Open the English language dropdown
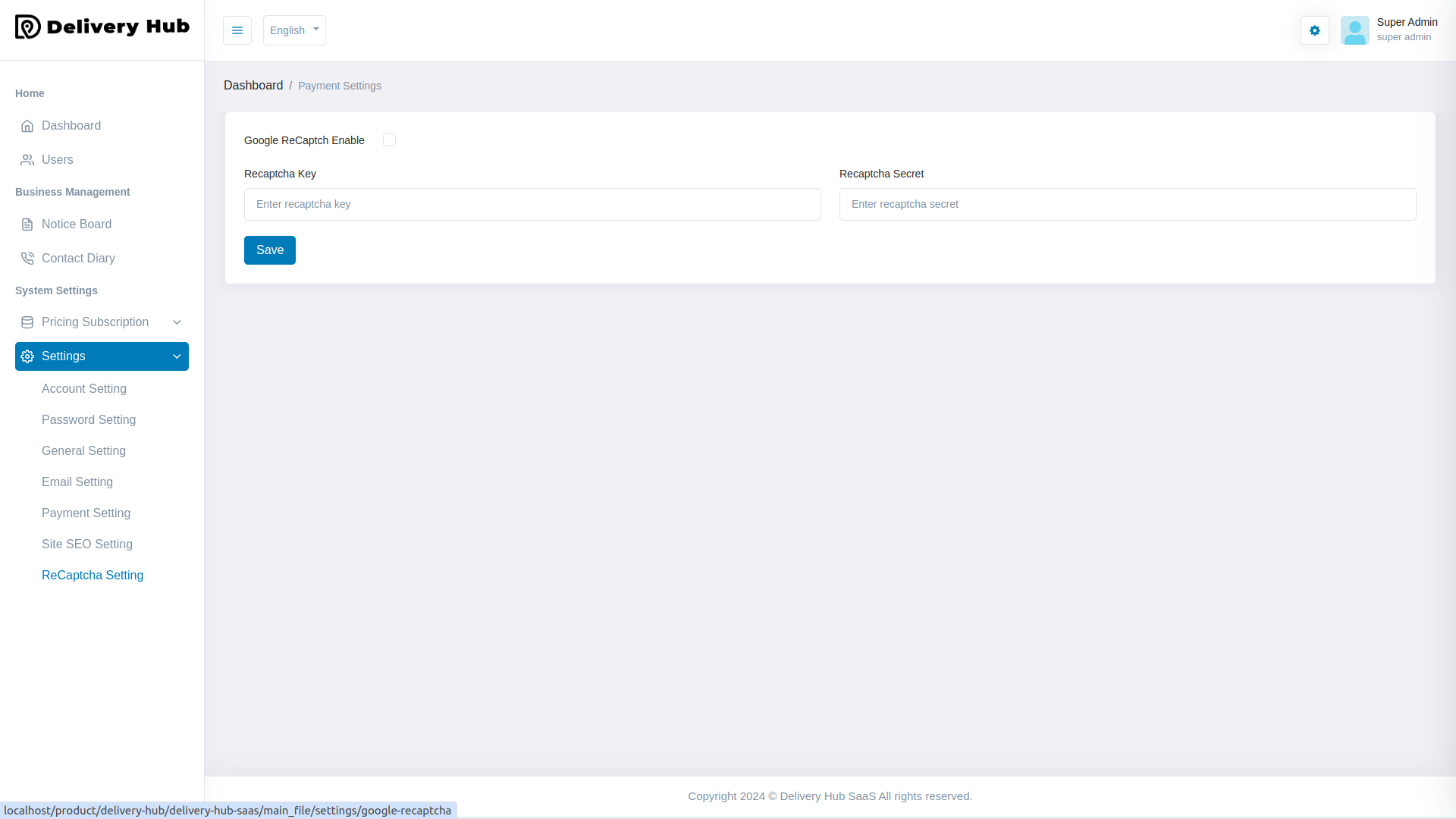This screenshot has width=1456, height=819. coord(294,30)
